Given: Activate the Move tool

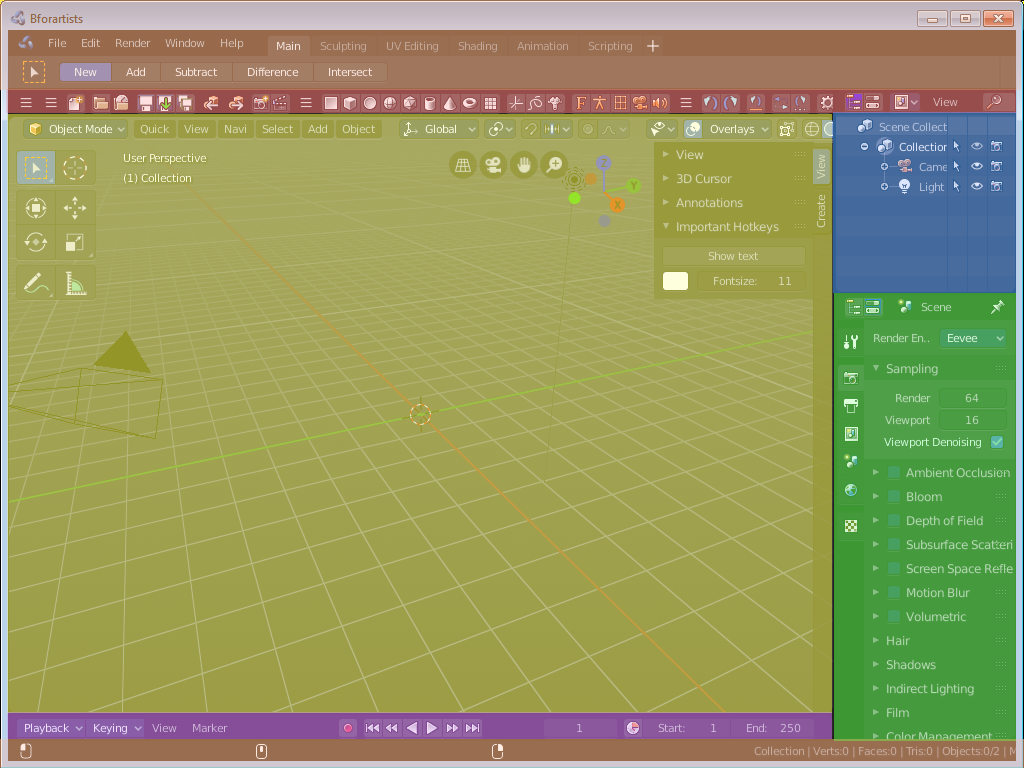Looking at the screenshot, I should 74,208.
